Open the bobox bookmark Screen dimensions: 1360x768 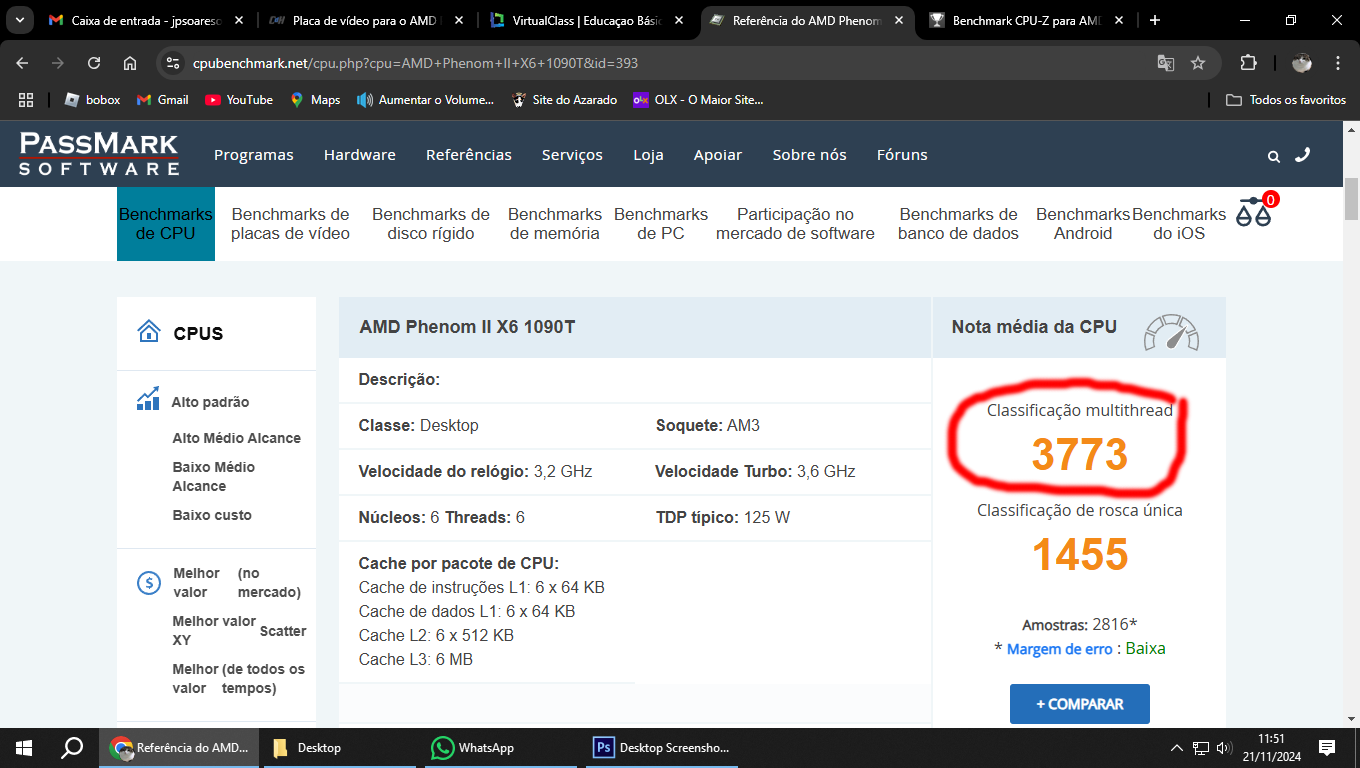(x=93, y=100)
